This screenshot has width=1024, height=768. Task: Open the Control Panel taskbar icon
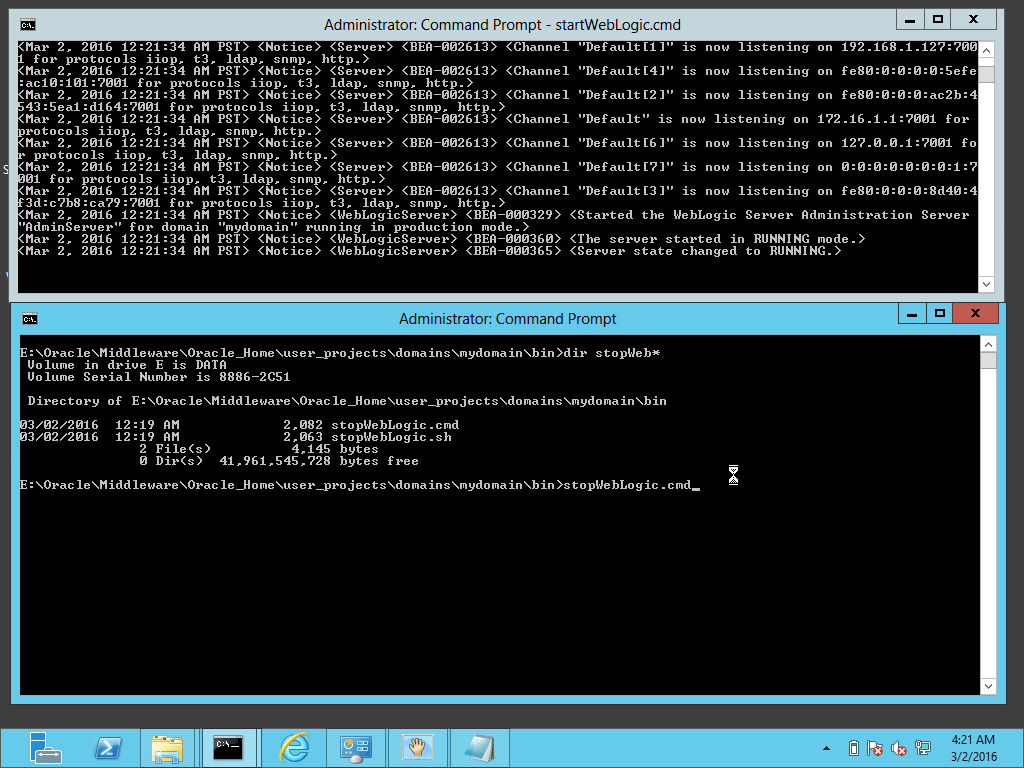(x=355, y=747)
